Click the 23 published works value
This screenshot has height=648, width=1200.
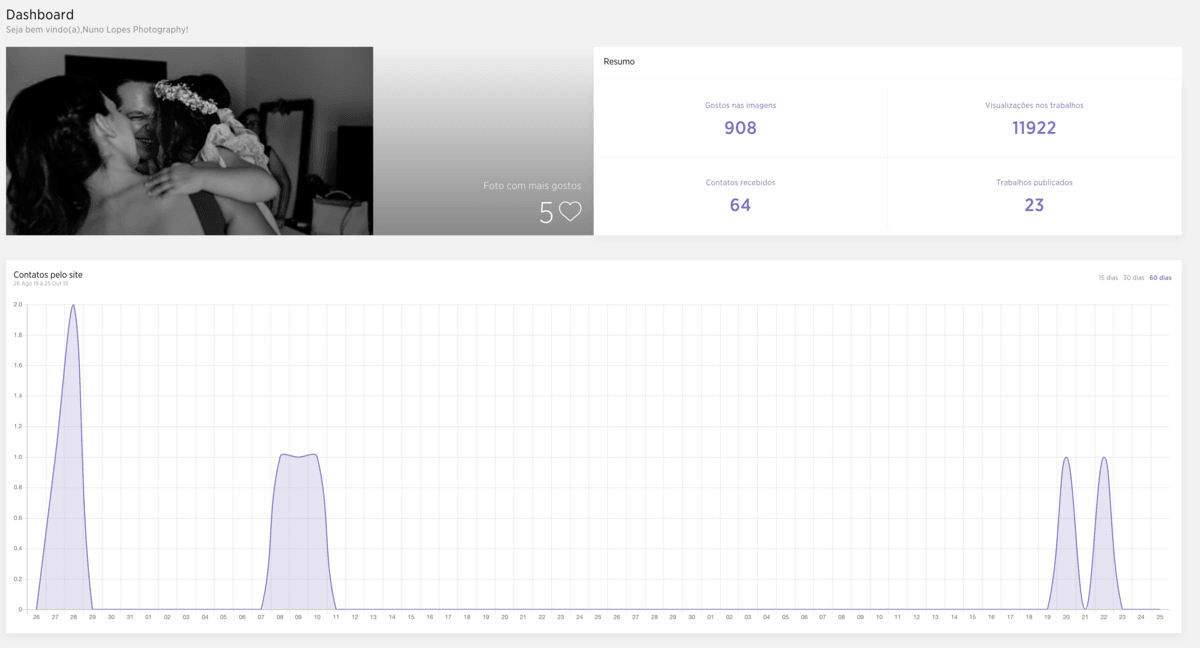[1034, 205]
